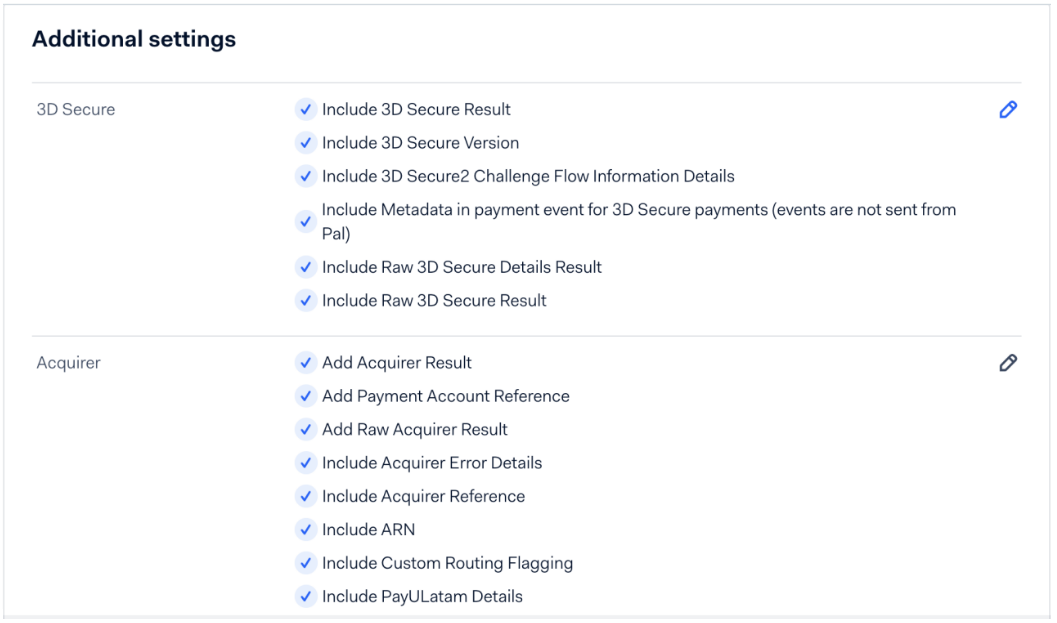Select the 3D Secure section label
Screen dimensions: 1057x623
coord(75,110)
